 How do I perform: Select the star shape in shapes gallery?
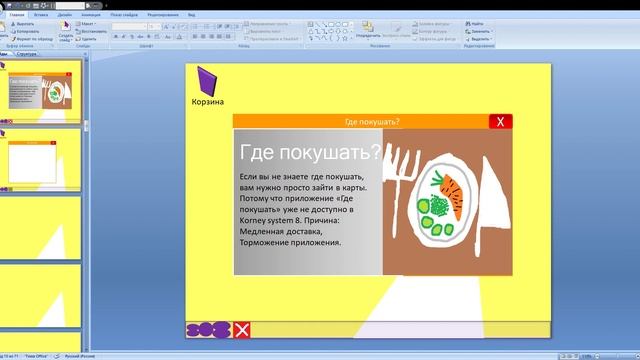tap(345, 38)
